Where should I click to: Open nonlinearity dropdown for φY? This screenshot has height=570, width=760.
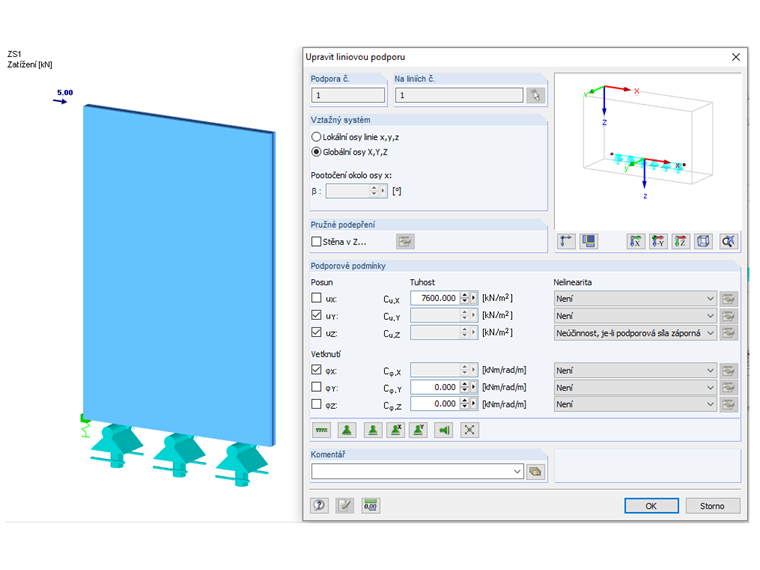635,388
